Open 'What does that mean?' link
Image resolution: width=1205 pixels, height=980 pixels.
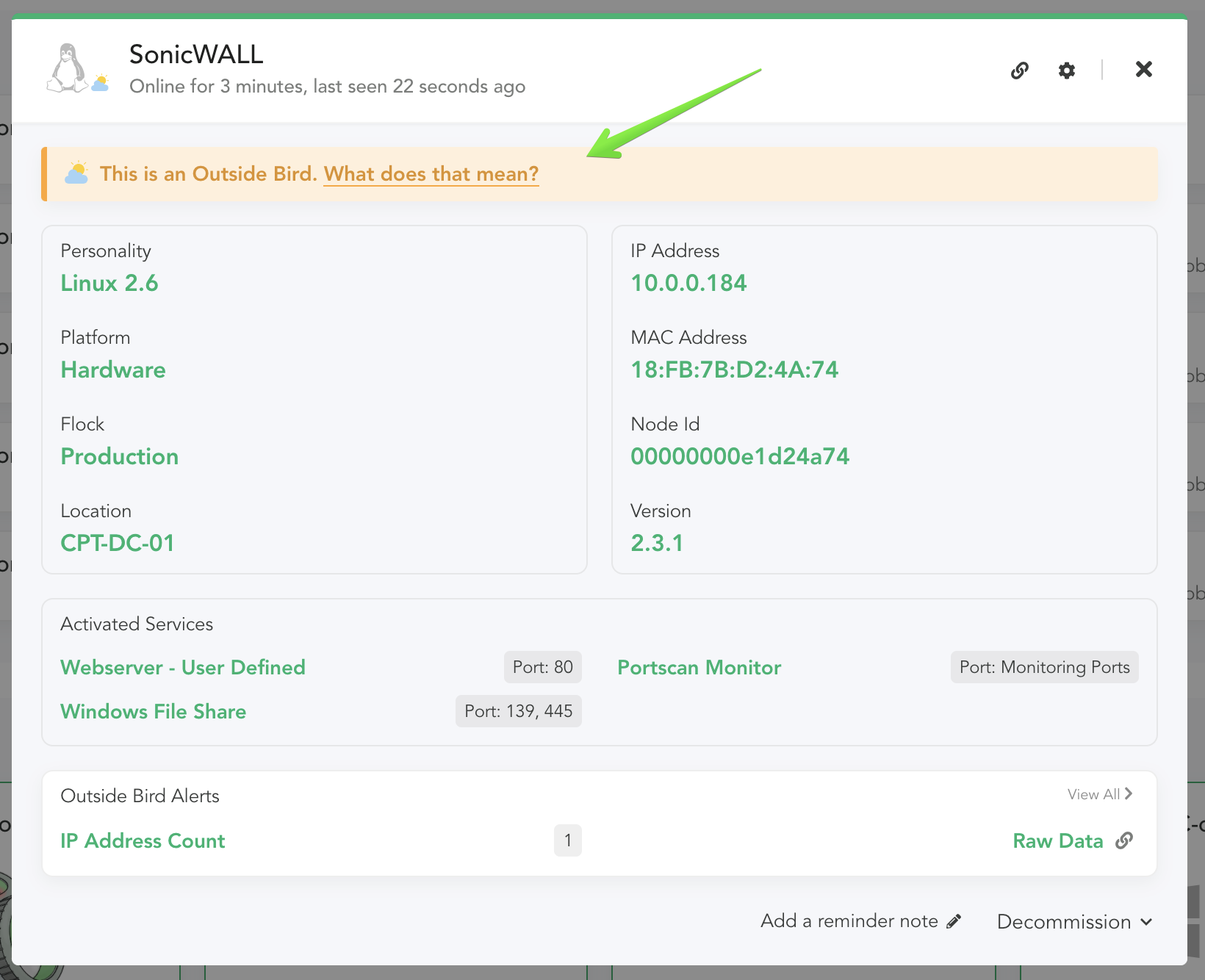[431, 174]
